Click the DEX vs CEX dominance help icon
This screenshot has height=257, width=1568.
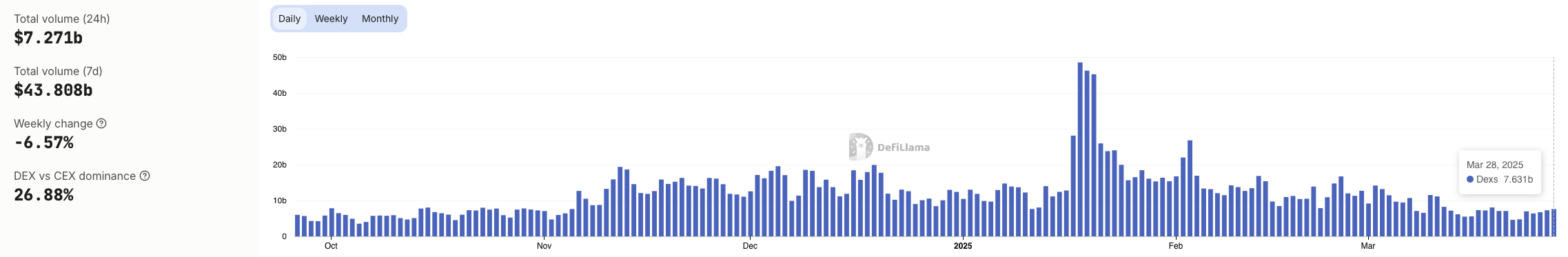point(145,176)
